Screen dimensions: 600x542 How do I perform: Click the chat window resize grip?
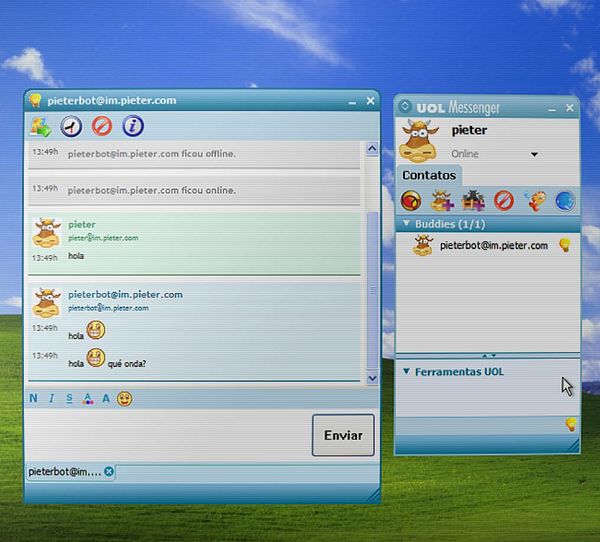[x=374, y=495]
